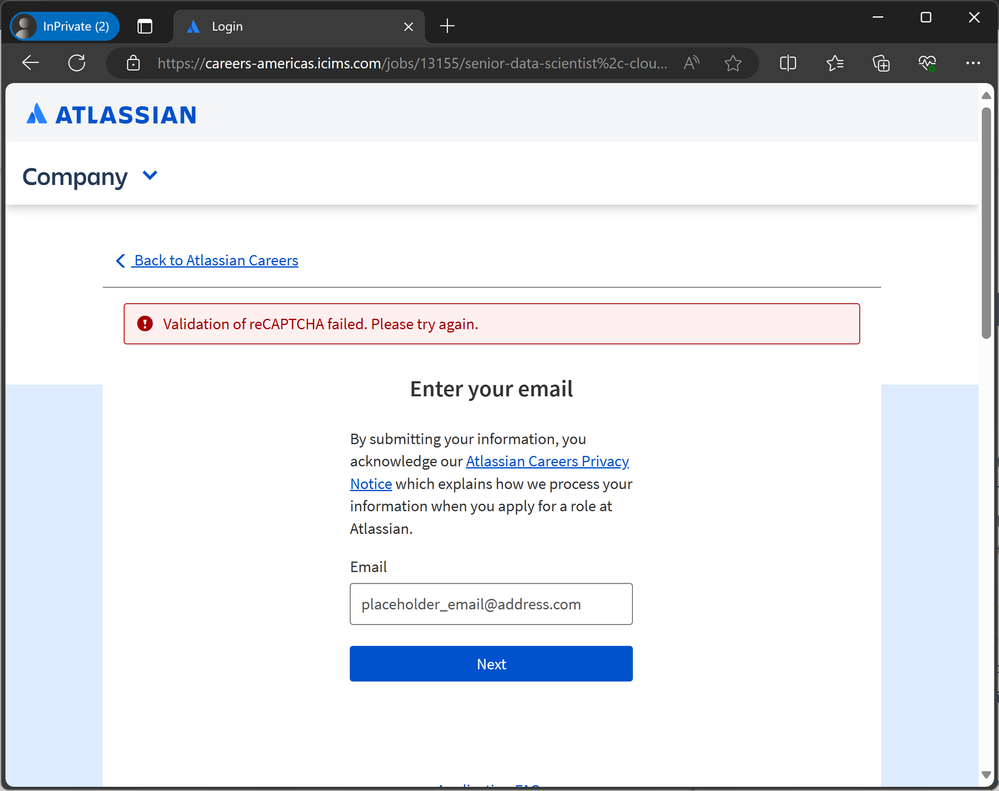The width and height of the screenshot is (999, 791).
Task: Click 'Validation of reCAPTCHA failed' message text
Action: pos(320,324)
